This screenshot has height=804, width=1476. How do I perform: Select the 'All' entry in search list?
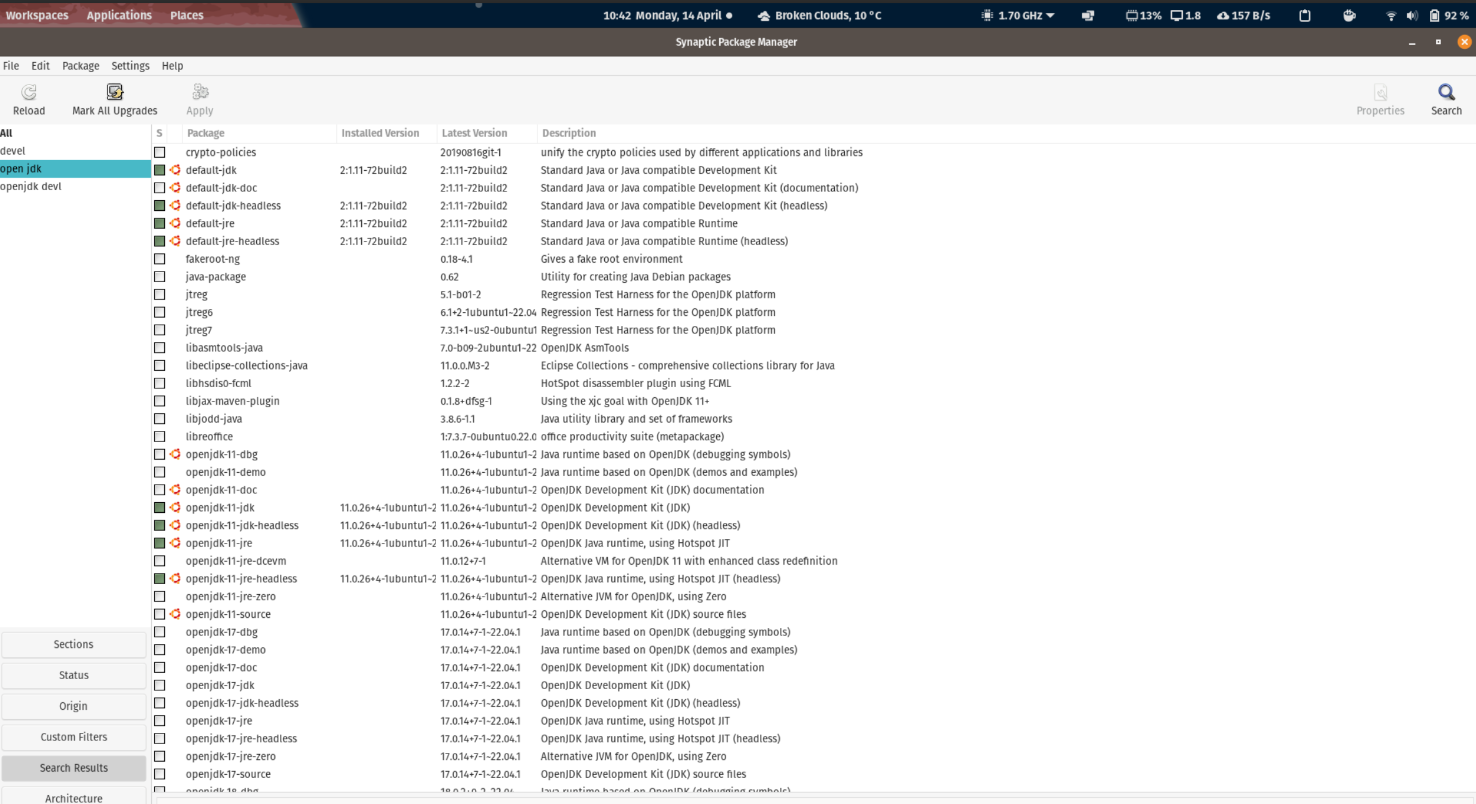(x=75, y=133)
